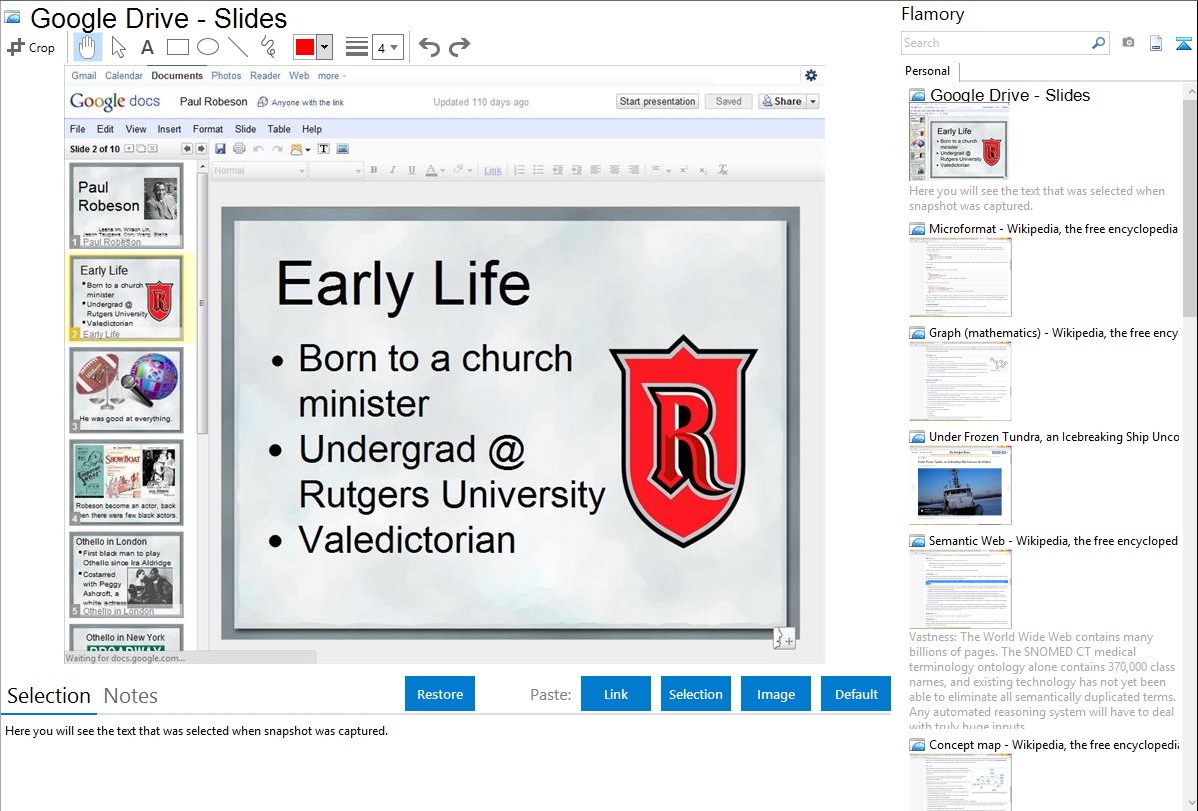Click the Flamory search field
Image resolution: width=1198 pixels, height=811 pixels.
996,43
